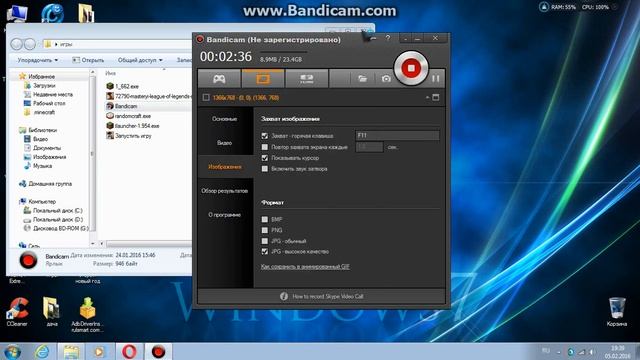This screenshot has width=640, height=360.
Task: Click the fullscreen rectangle icon on area bar
Action: point(436,98)
